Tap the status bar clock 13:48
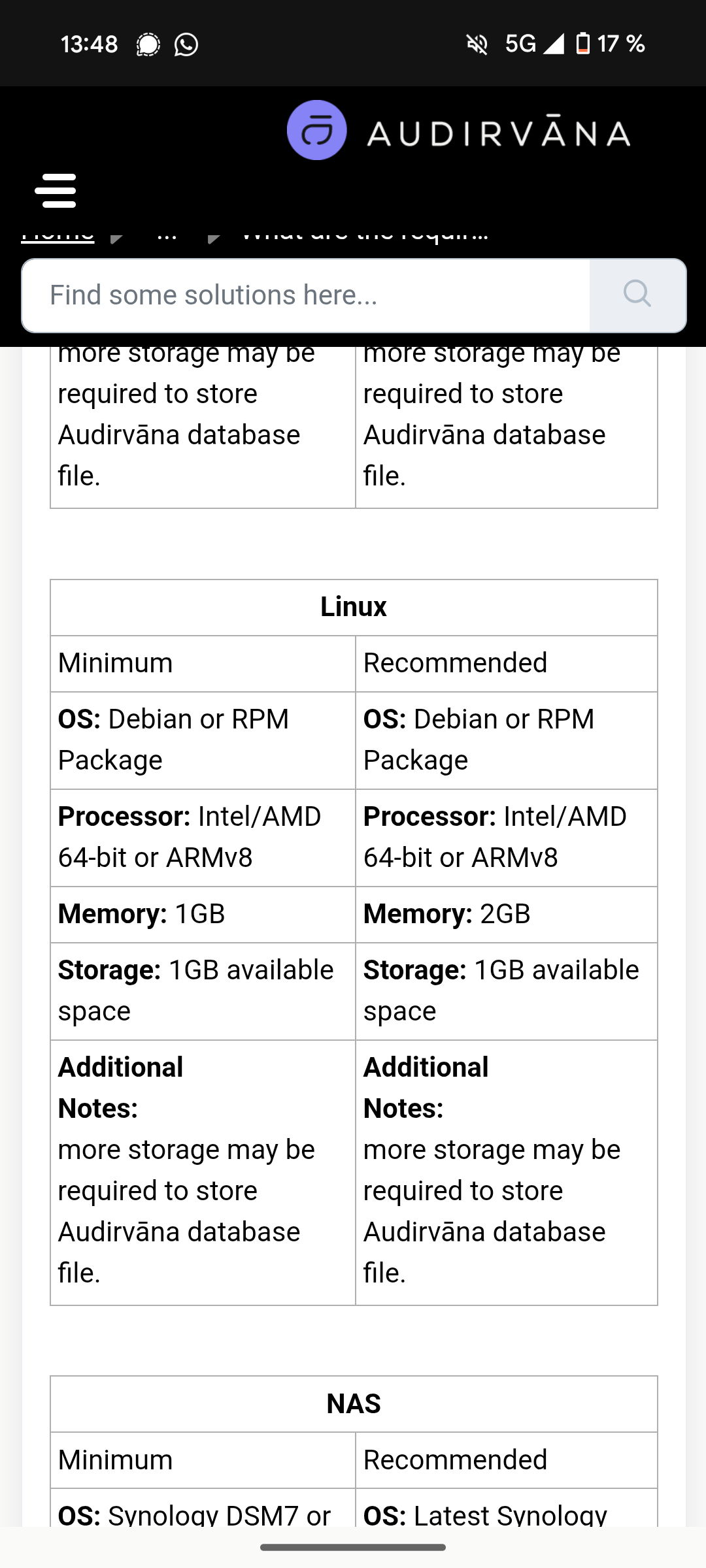706x1568 pixels. coord(90,44)
